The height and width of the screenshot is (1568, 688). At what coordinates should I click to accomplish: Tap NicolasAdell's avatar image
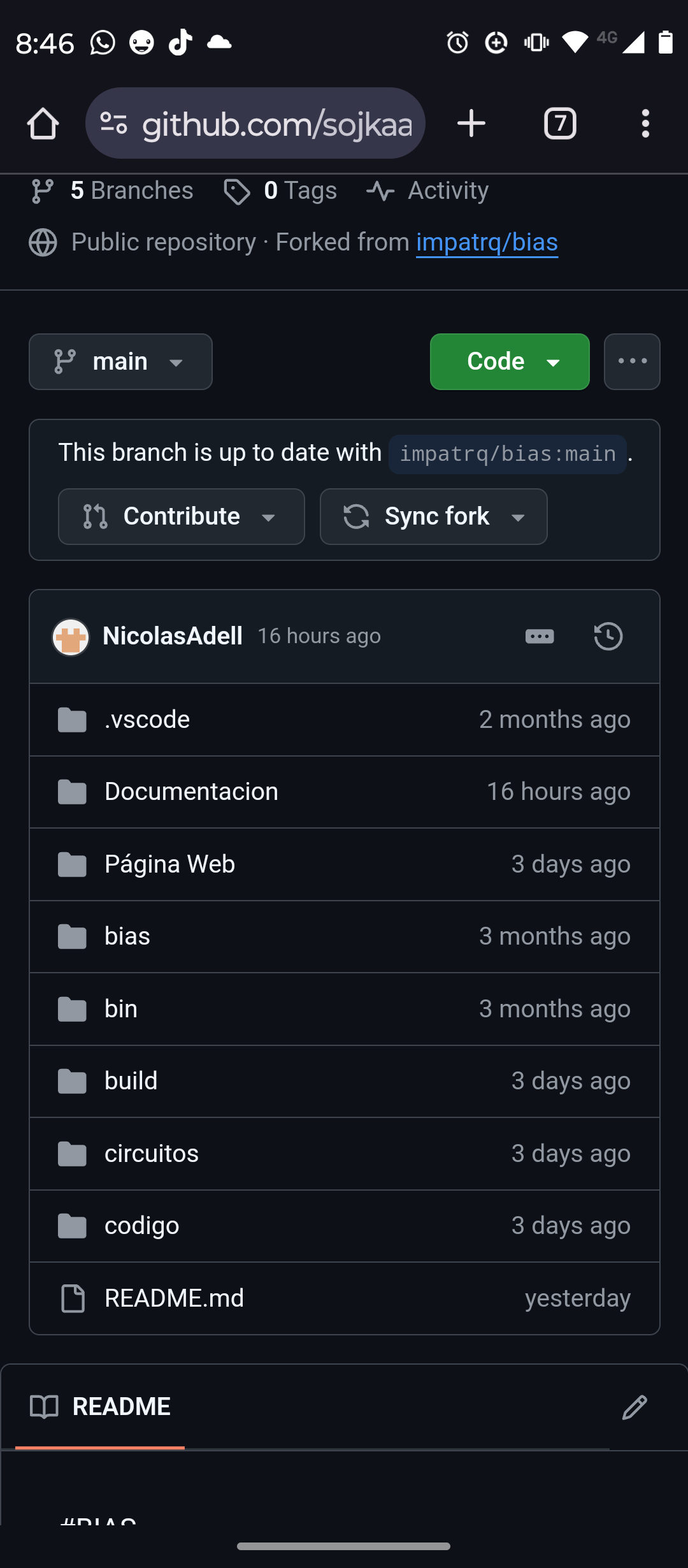71,637
